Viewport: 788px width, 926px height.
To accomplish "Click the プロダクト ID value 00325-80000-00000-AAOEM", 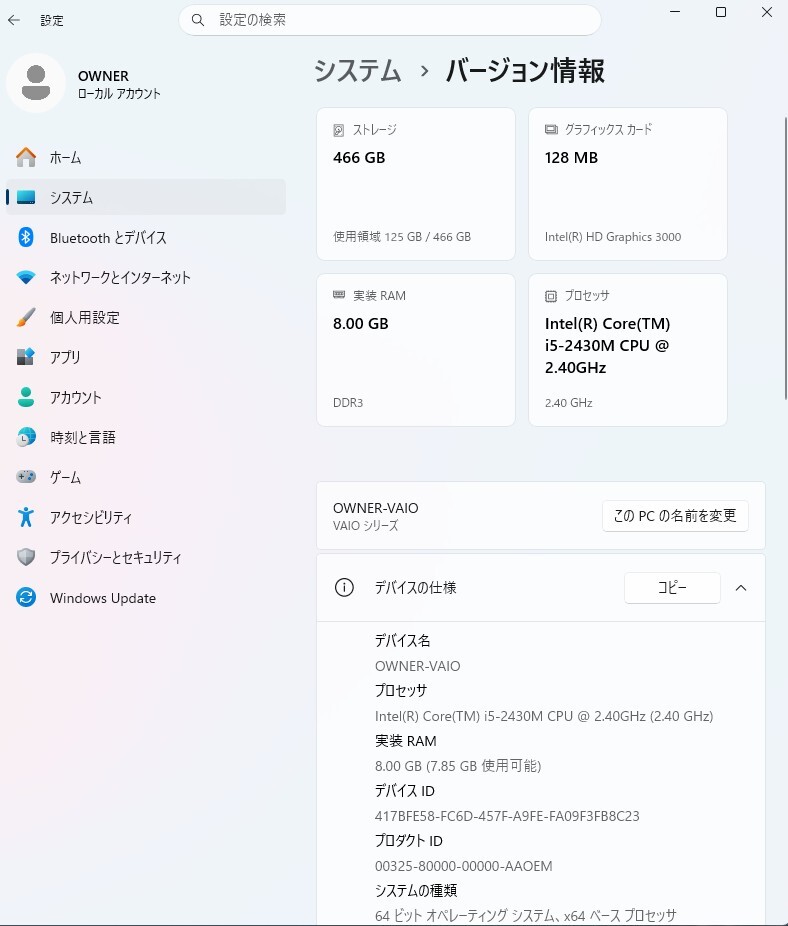I will [x=464, y=866].
